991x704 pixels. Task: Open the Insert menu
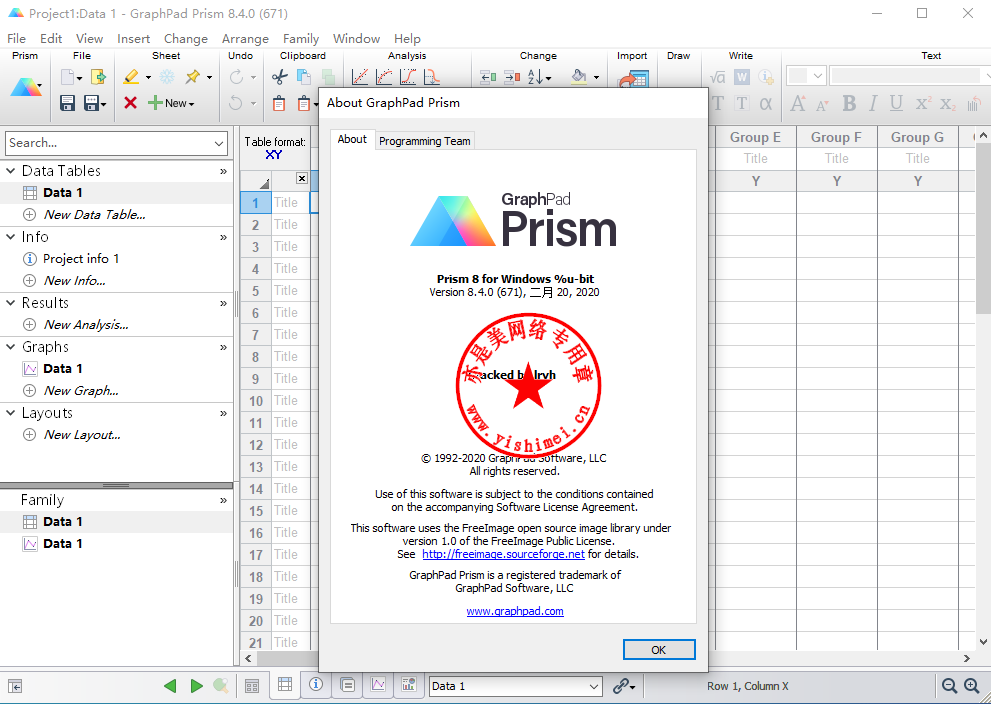tap(133, 39)
